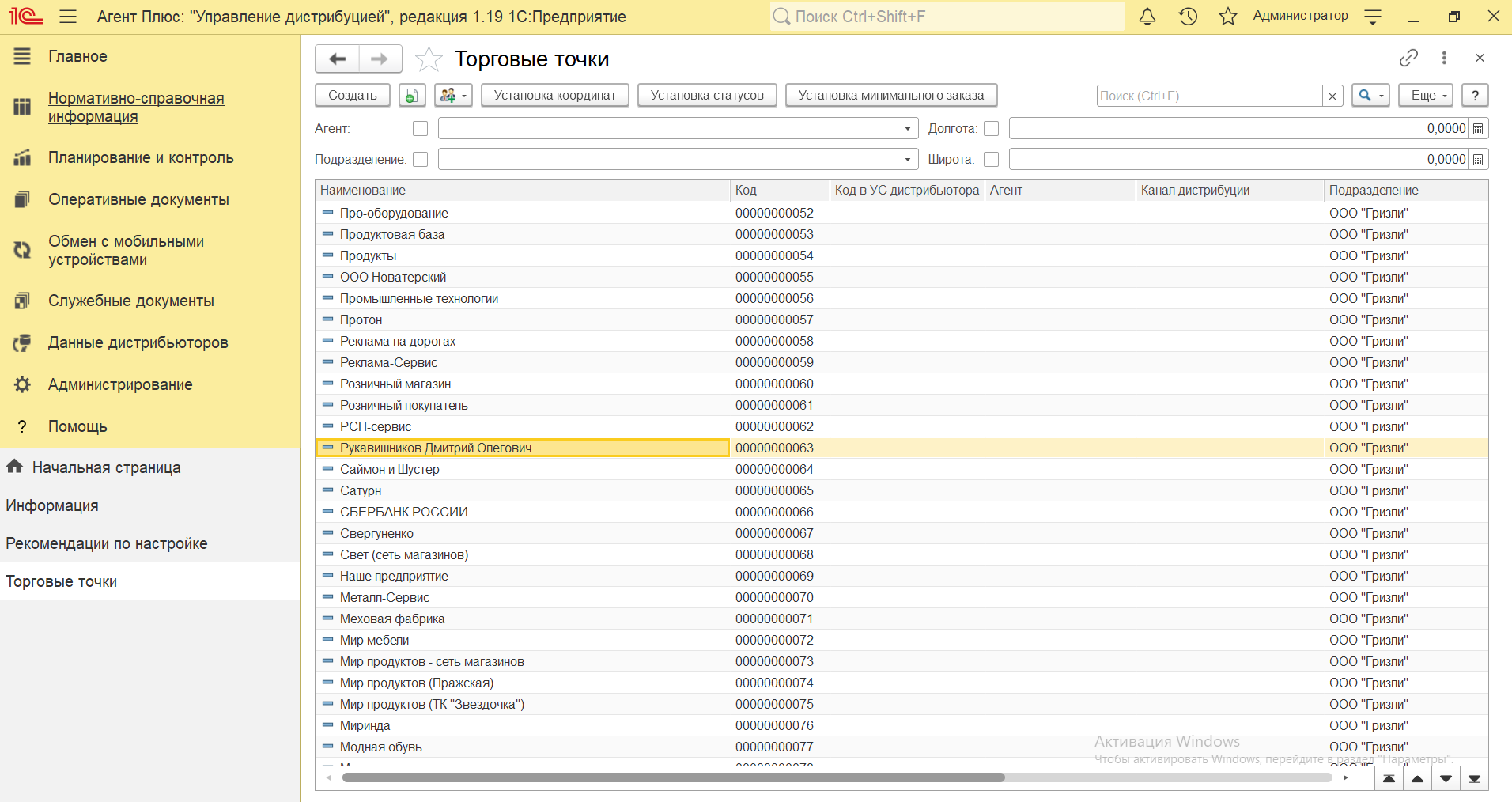The image size is (1512, 802).
Task: Open group users icon dropdown button
Action: pos(453,96)
